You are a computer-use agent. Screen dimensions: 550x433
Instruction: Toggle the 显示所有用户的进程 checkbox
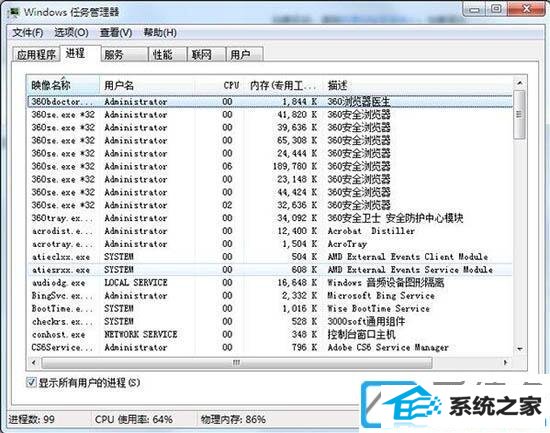click(x=31, y=382)
